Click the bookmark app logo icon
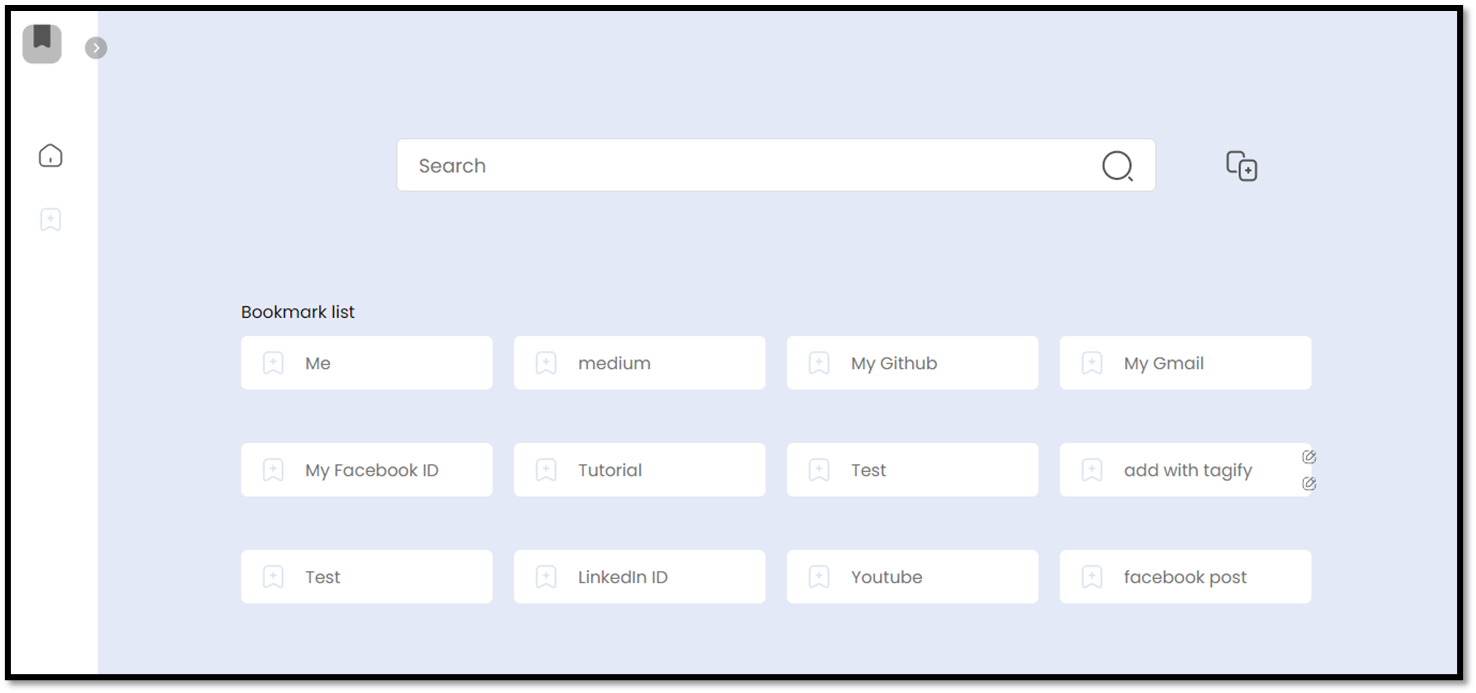 point(42,43)
